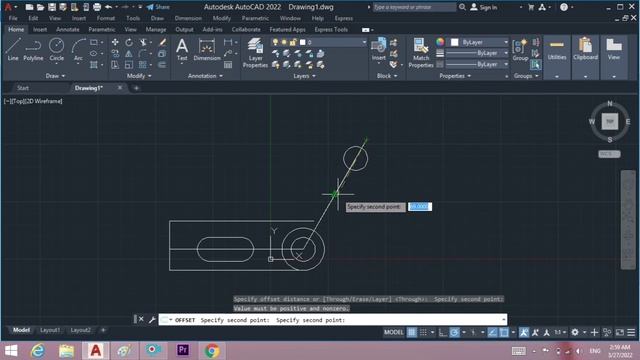Click the Customization menu icon in status bar
This screenshot has width=640, height=360.
pyautogui.click(x=631, y=332)
